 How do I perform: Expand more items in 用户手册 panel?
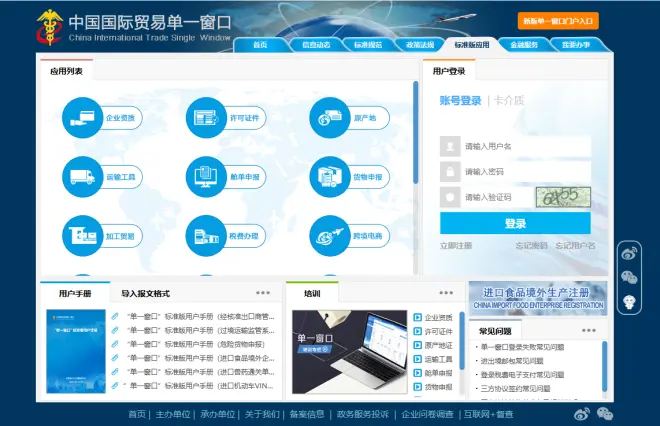(263, 293)
